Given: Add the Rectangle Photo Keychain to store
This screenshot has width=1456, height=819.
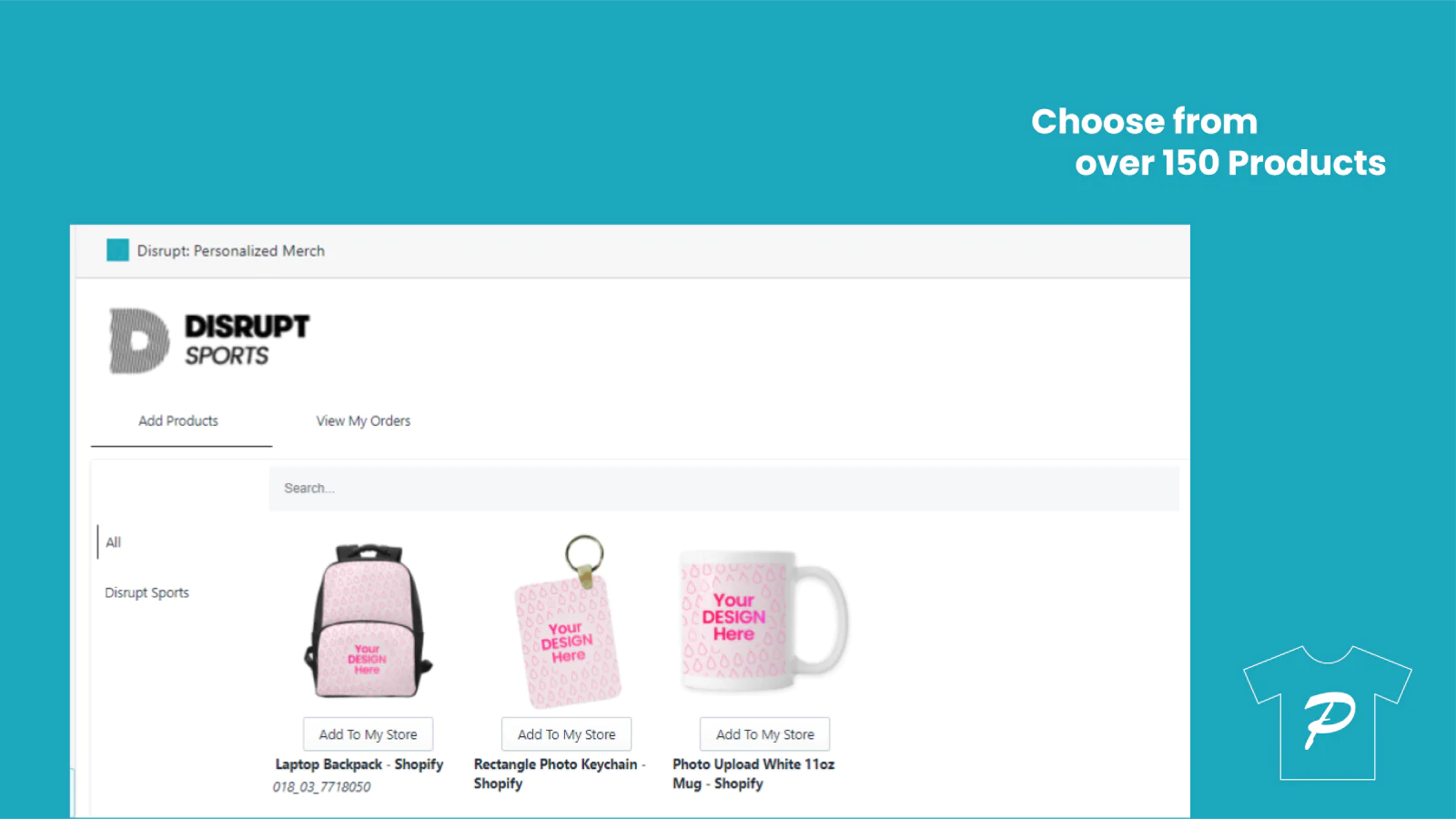Looking at the screenshot, I should [x=566, y=734].
